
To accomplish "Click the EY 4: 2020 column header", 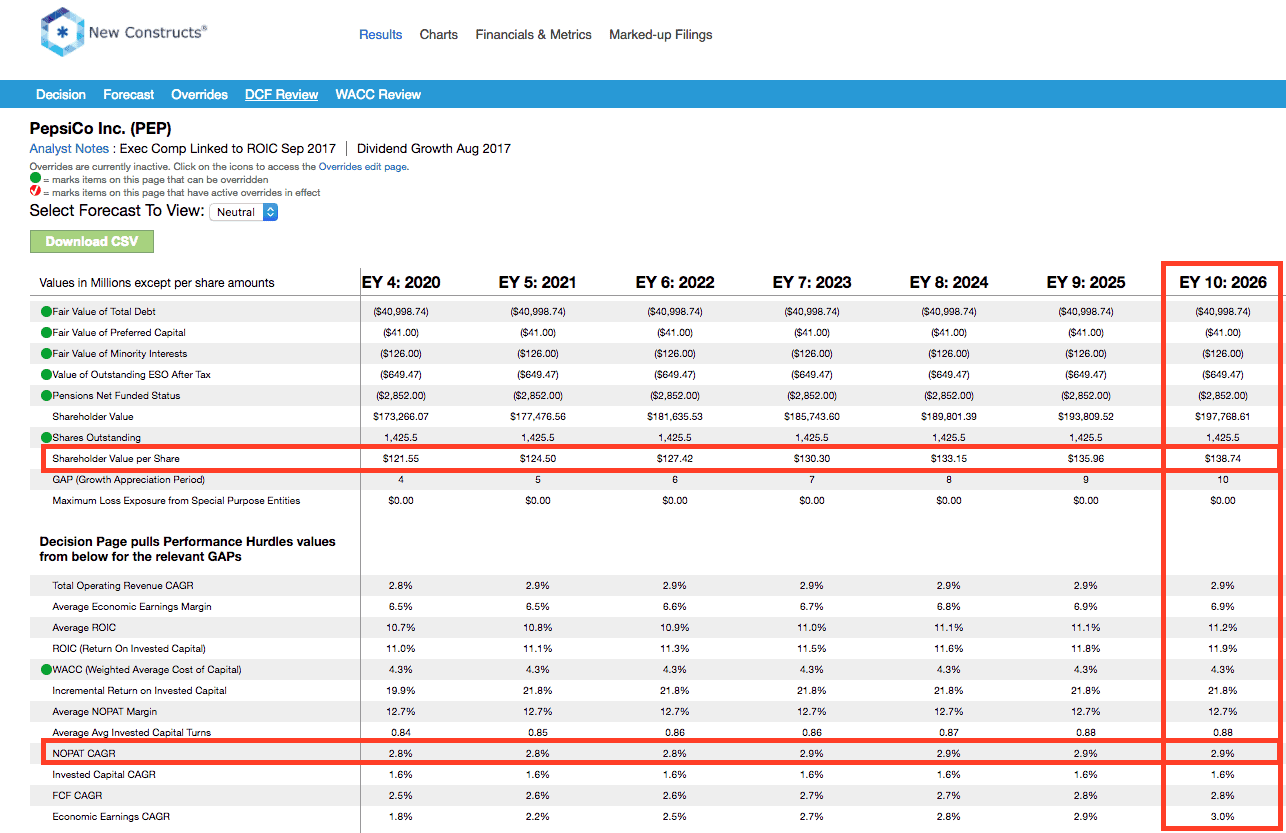I will point(401,283).
